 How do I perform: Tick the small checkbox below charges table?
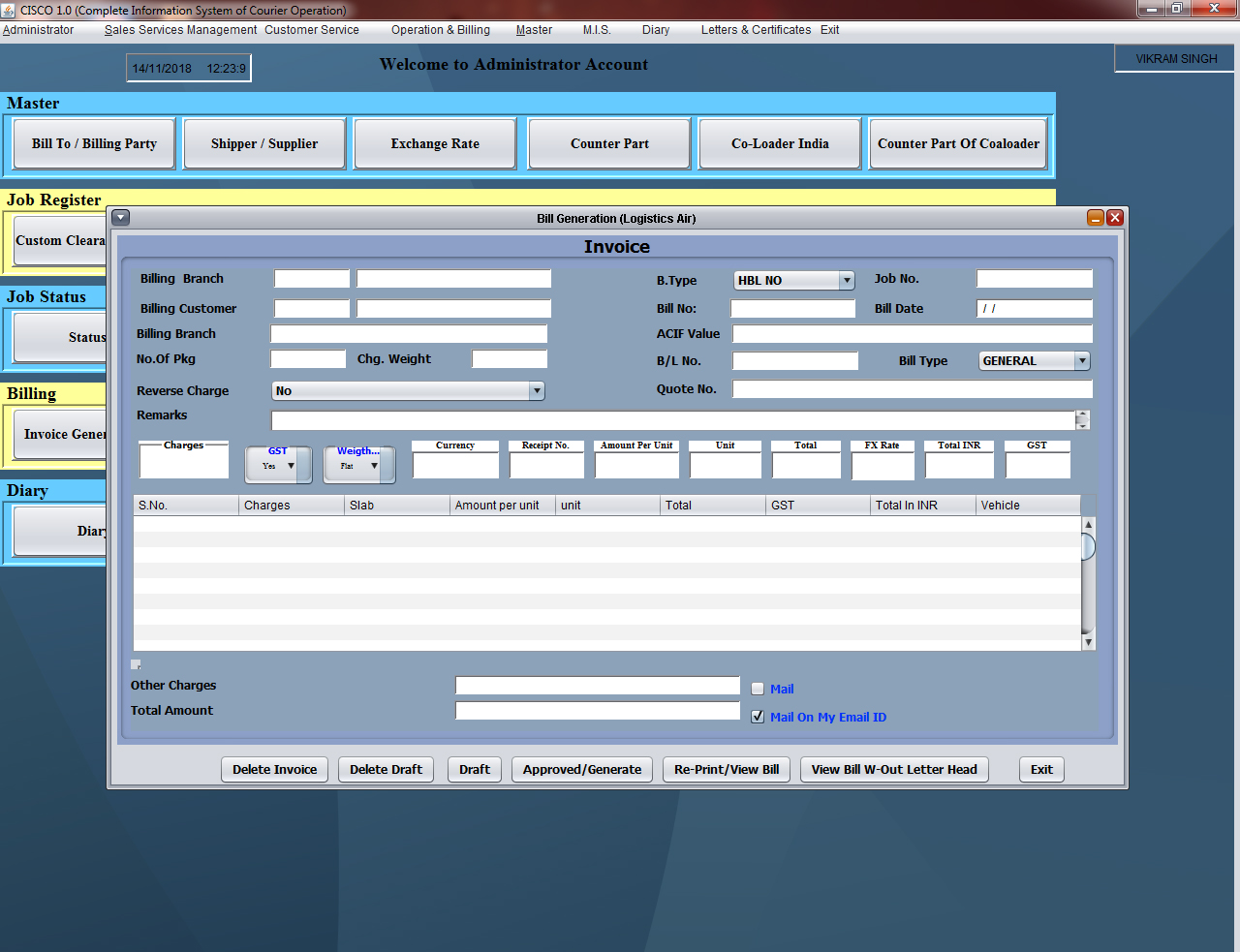(136, 664)
